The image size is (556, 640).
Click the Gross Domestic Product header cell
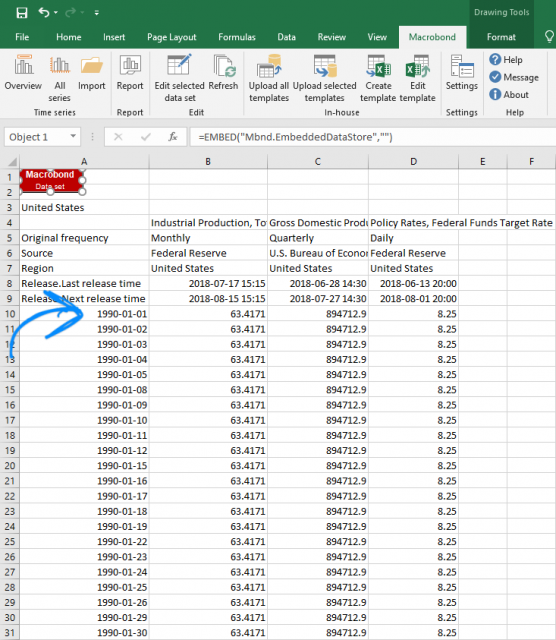[x=318, y=223]
